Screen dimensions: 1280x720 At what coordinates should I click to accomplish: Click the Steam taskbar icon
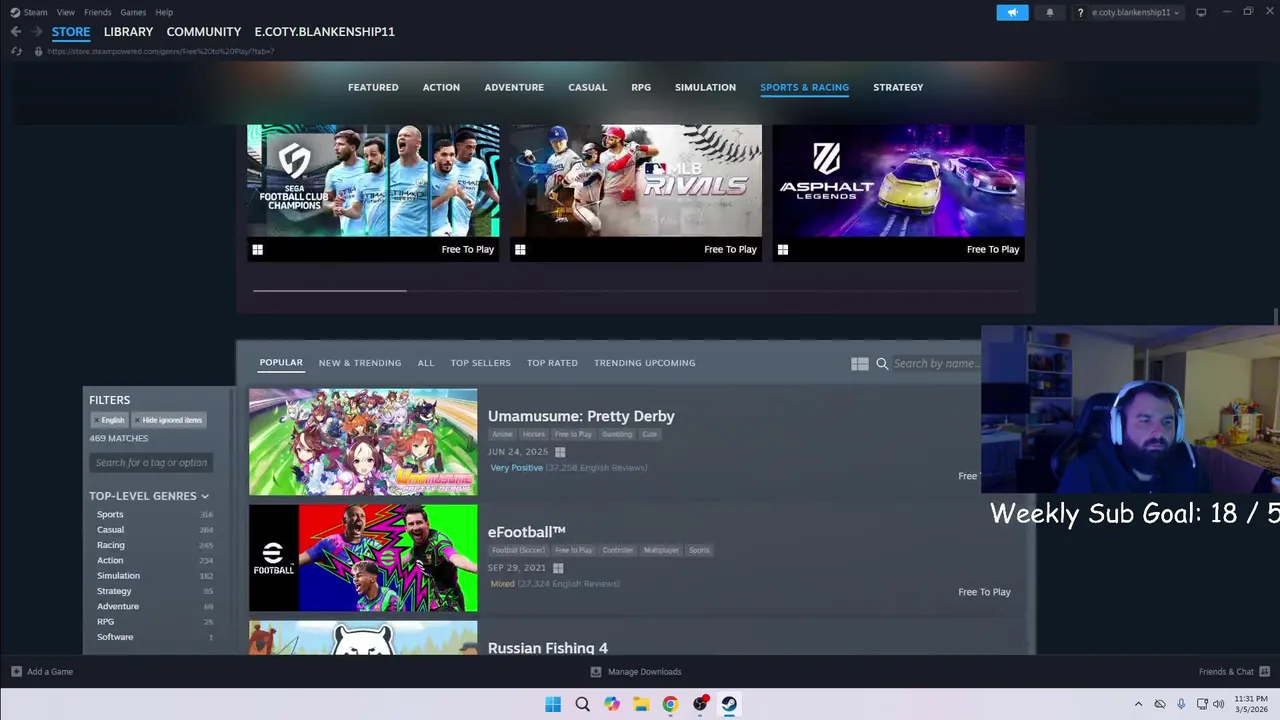pyautogui.click(x=729, y=704)
